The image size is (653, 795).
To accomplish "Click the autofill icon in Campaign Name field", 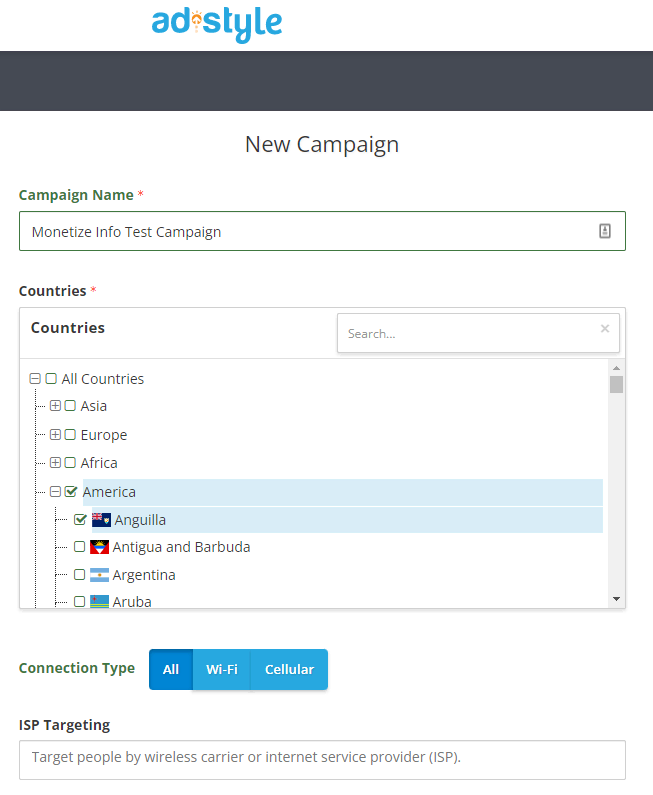I will click(605, 231).
